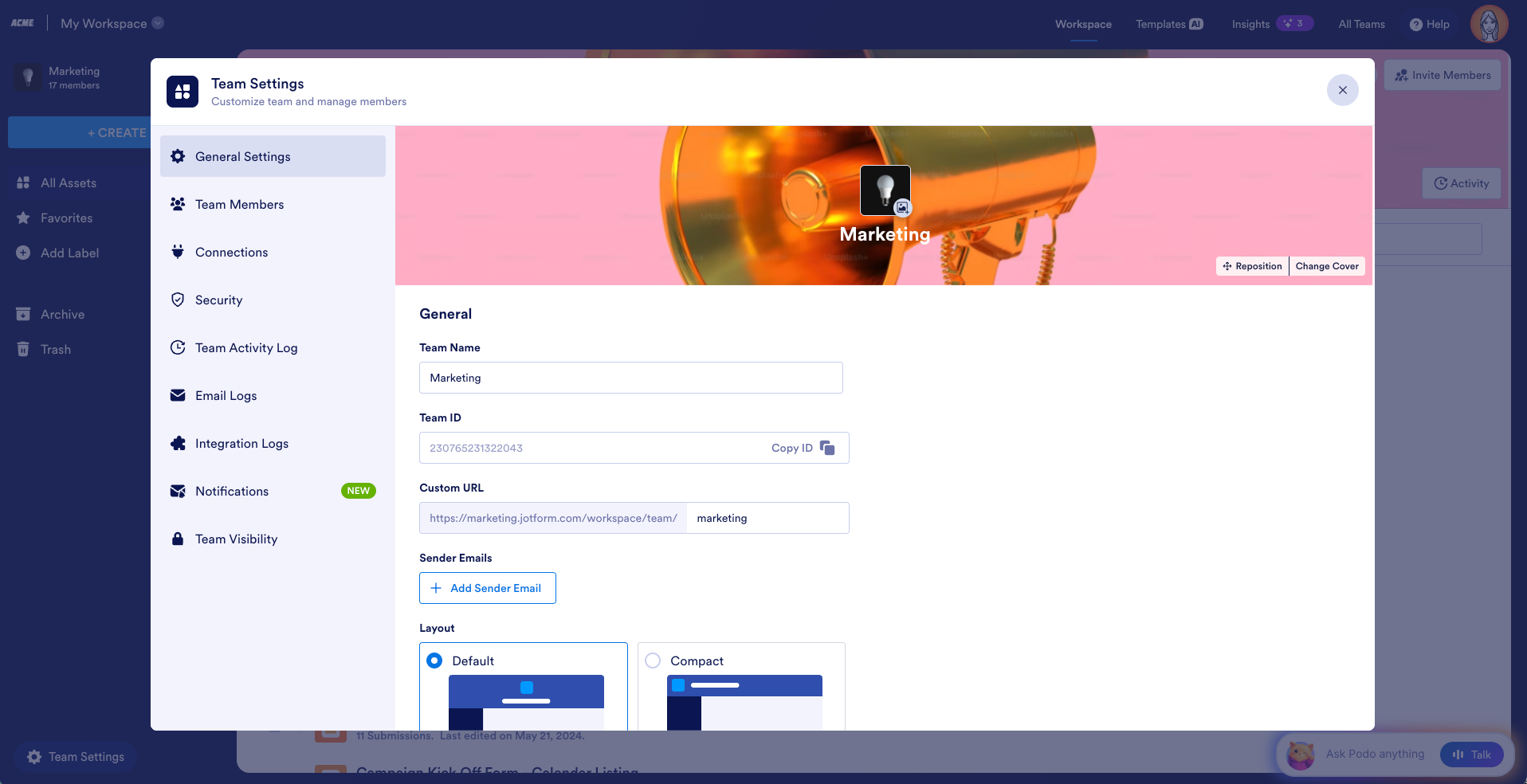Click the Reposition cover button
This screenshot has height=784, width=1527.
click(1252, 266)
